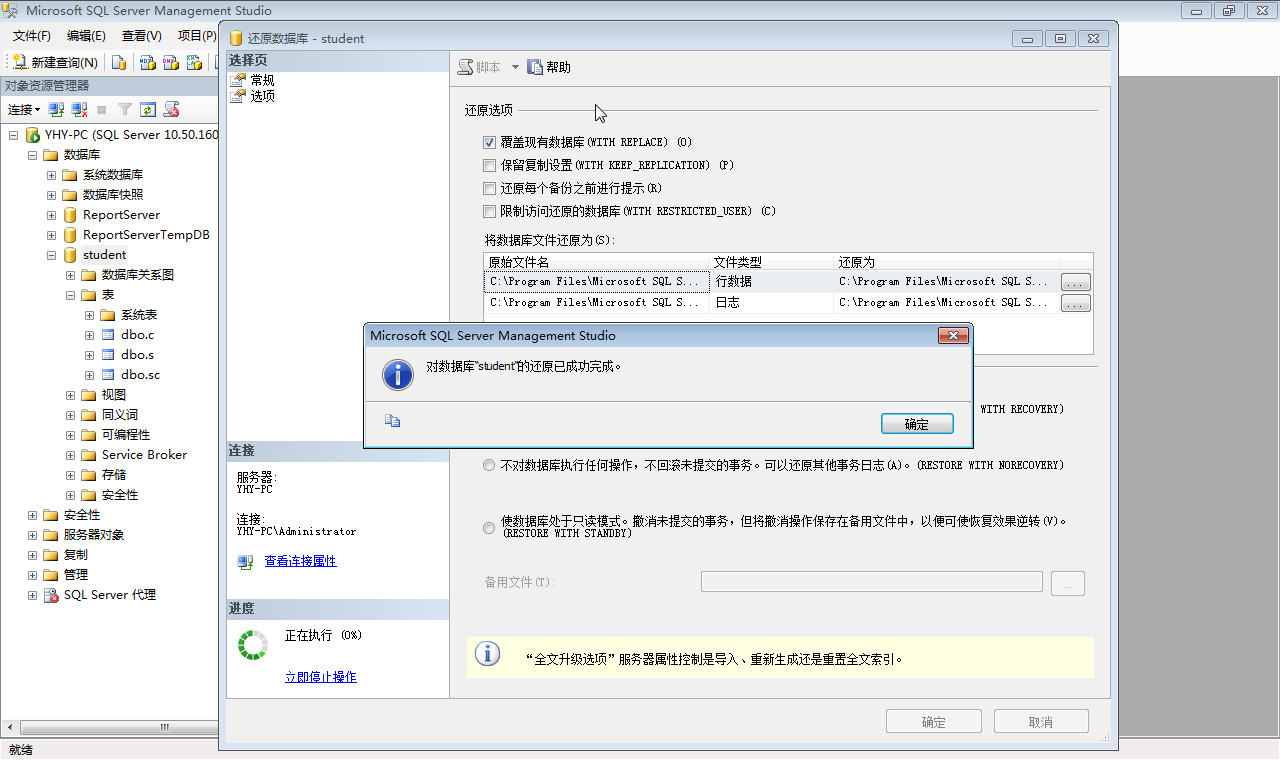
Task: Open the 查看连接属性 link
Action: click(x=300, y=562)
